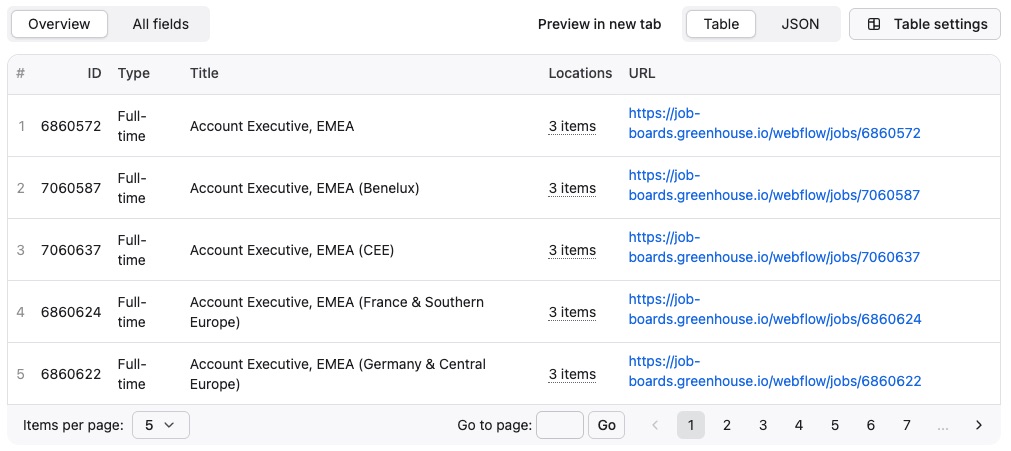Toggle view to Table

pos(721,24)
